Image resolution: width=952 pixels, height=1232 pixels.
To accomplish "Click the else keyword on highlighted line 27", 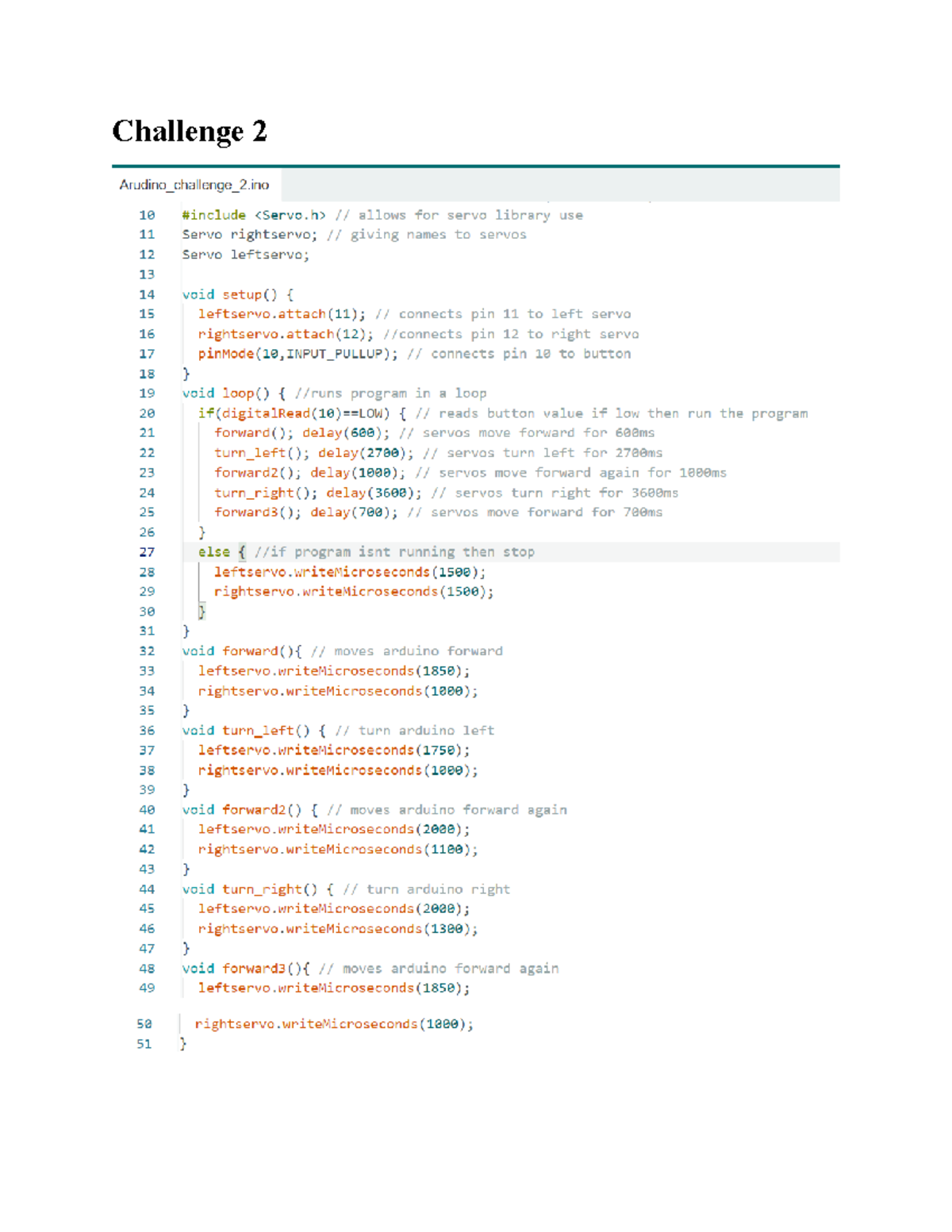I will point(213,552).
